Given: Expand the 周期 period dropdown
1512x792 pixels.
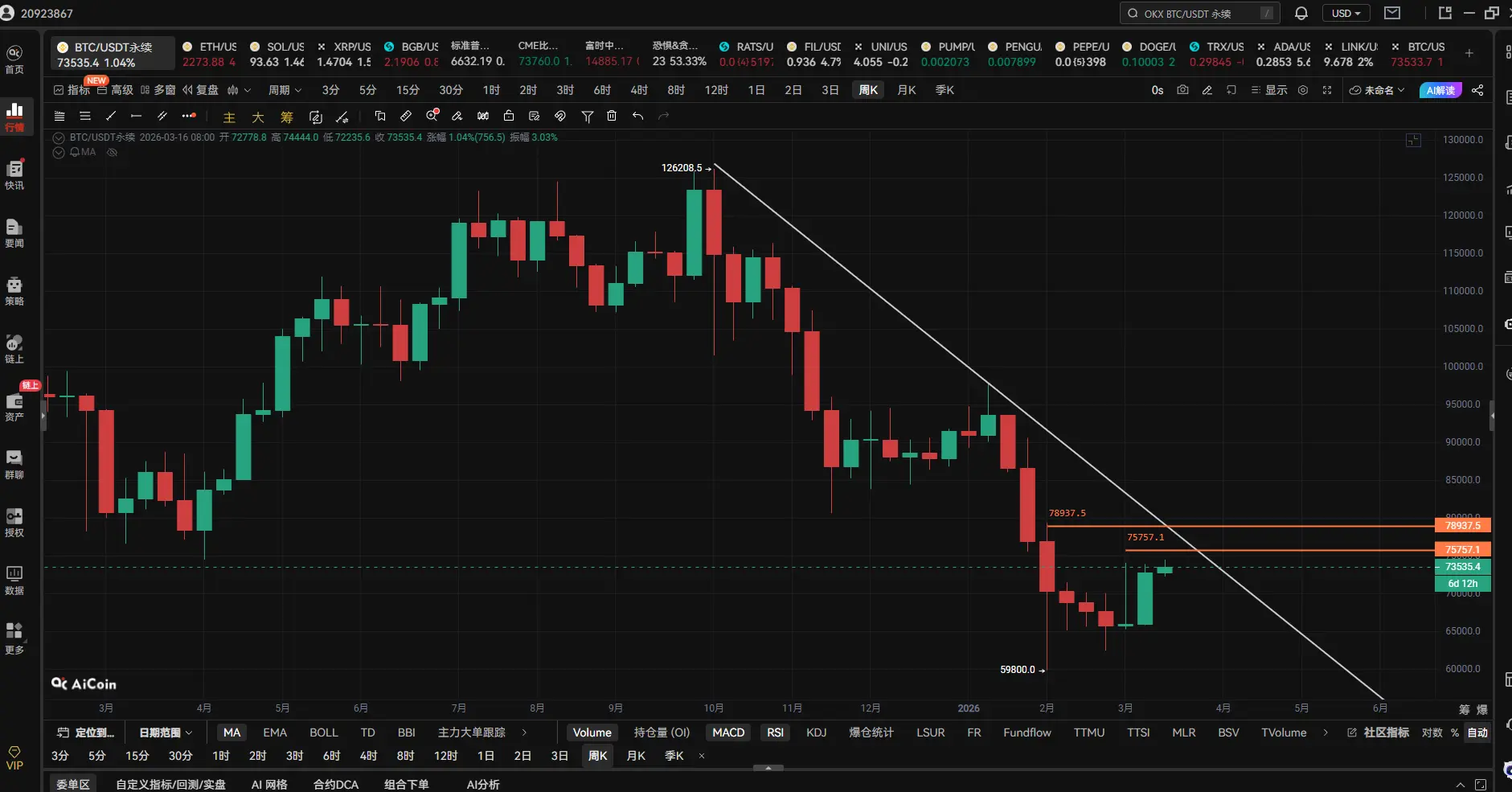Looking at the screenshot, I should coord(285,90).
